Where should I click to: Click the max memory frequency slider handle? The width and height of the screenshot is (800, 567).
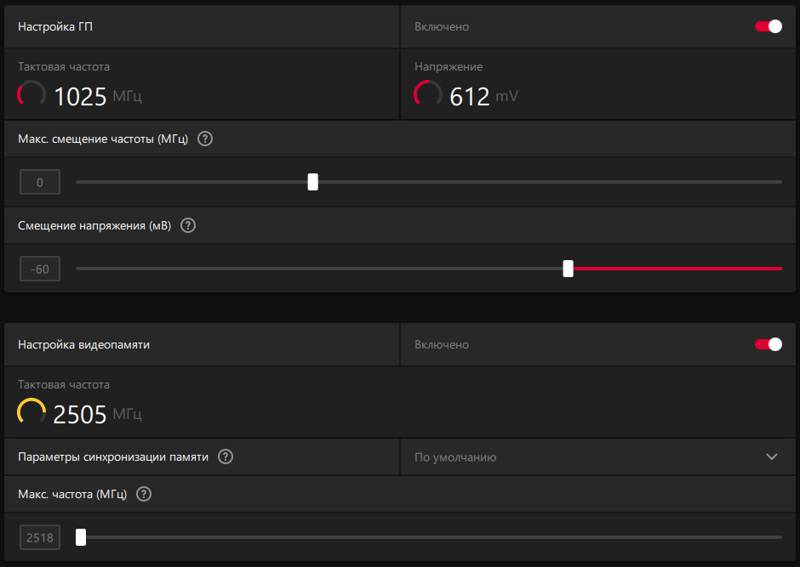point(81,537)
